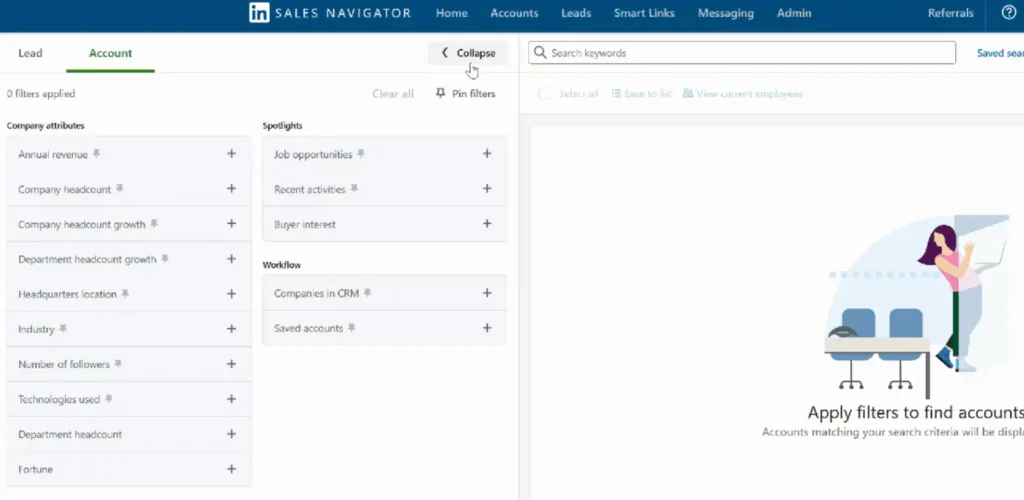This screenshot has height=500, width=1024.
Task: Click the Department headcount filter label
Action: [x=70, y=435]
